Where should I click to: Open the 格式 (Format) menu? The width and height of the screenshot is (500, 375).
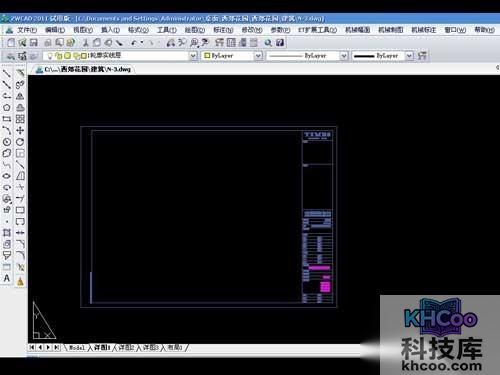point(138,30)
